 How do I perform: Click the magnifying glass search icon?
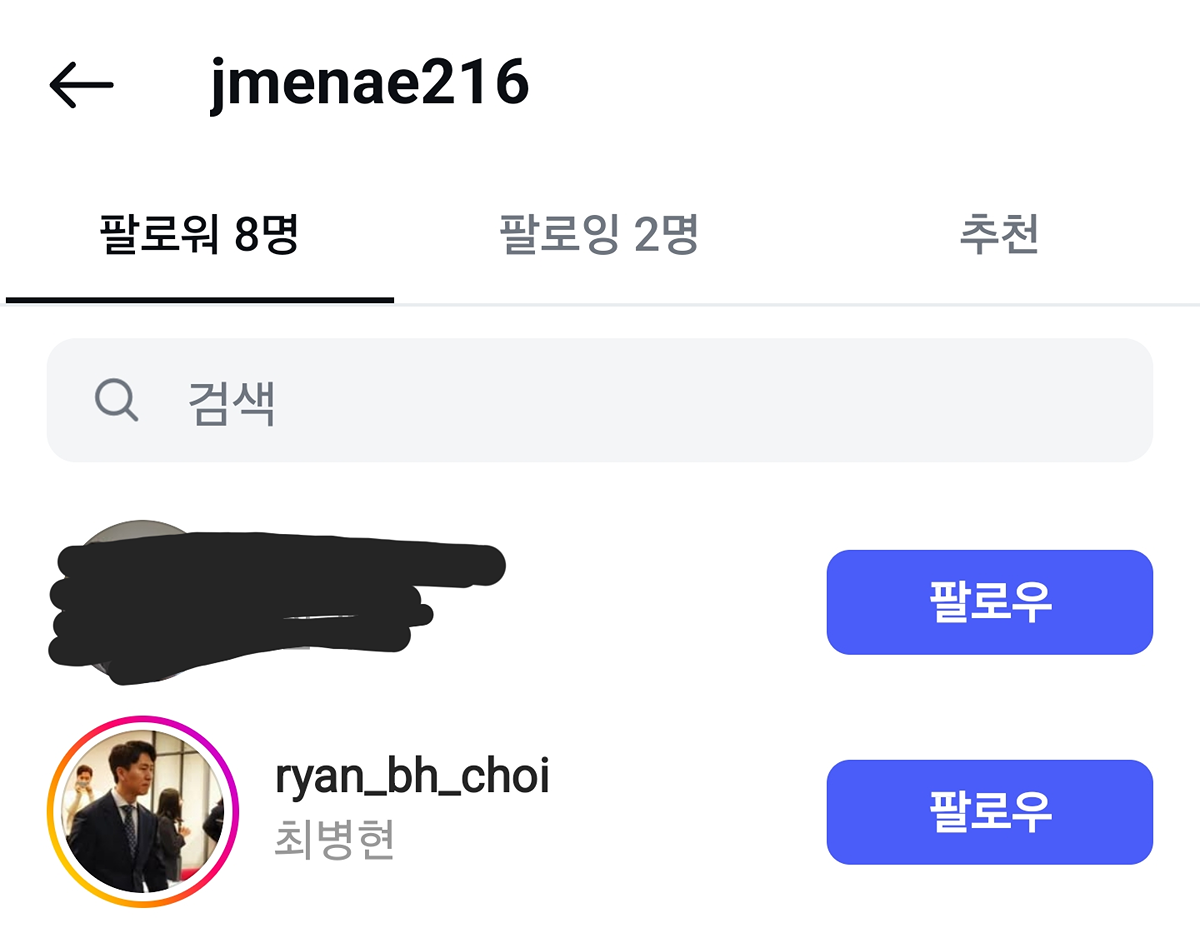116,401
